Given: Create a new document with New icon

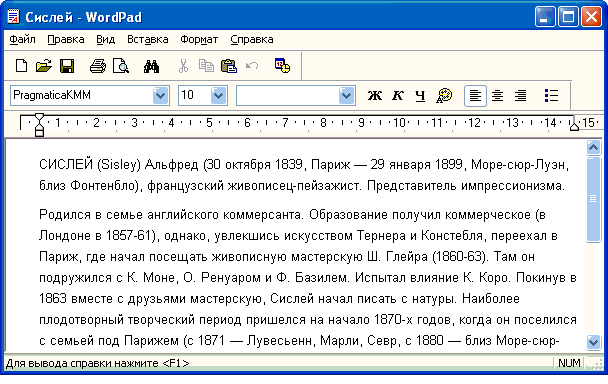Looking at the screenshot, I should 21,66.
